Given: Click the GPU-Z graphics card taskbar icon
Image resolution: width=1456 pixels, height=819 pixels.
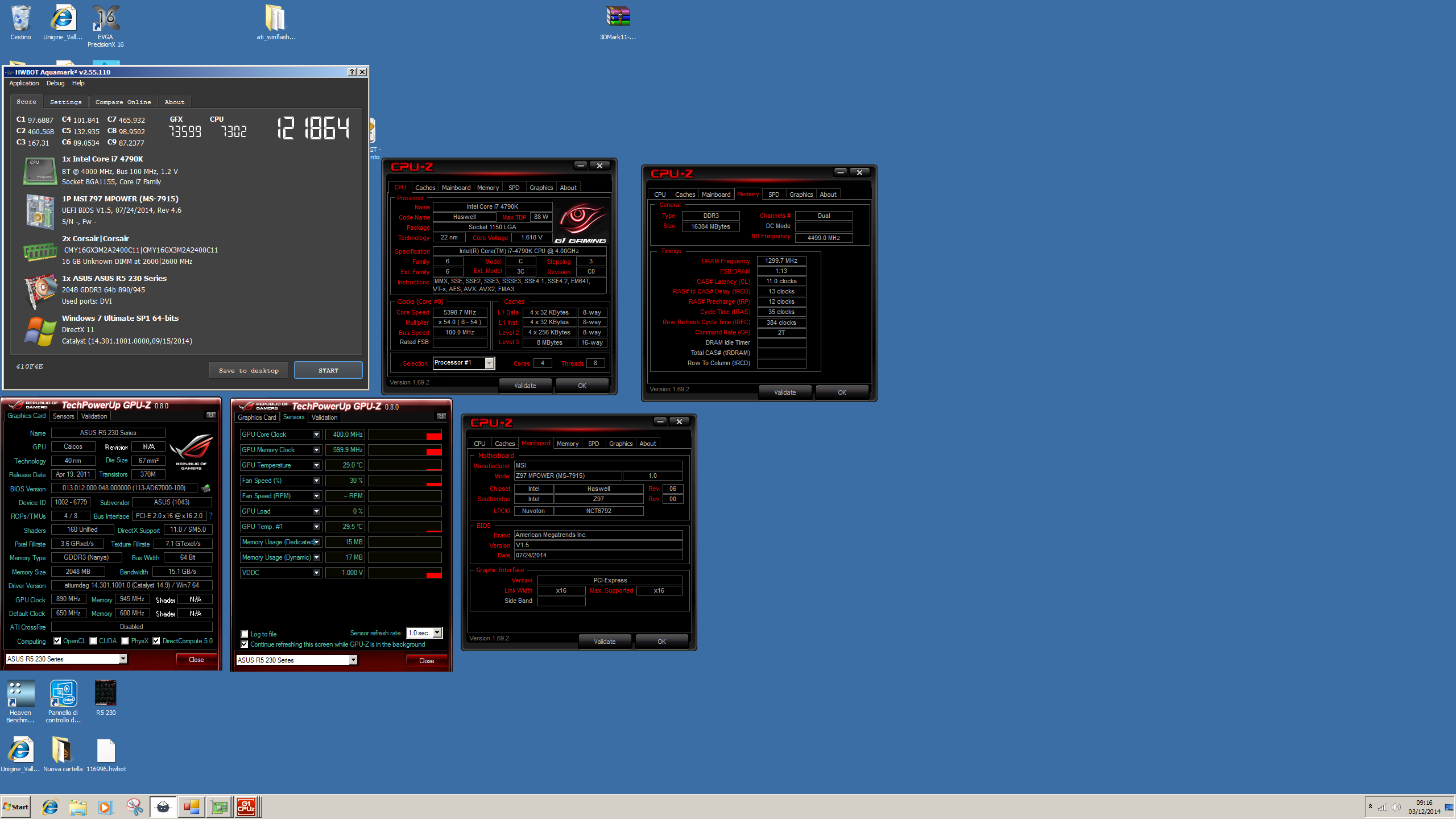Looking at the screenshot, I should click(x=219, y=806).
